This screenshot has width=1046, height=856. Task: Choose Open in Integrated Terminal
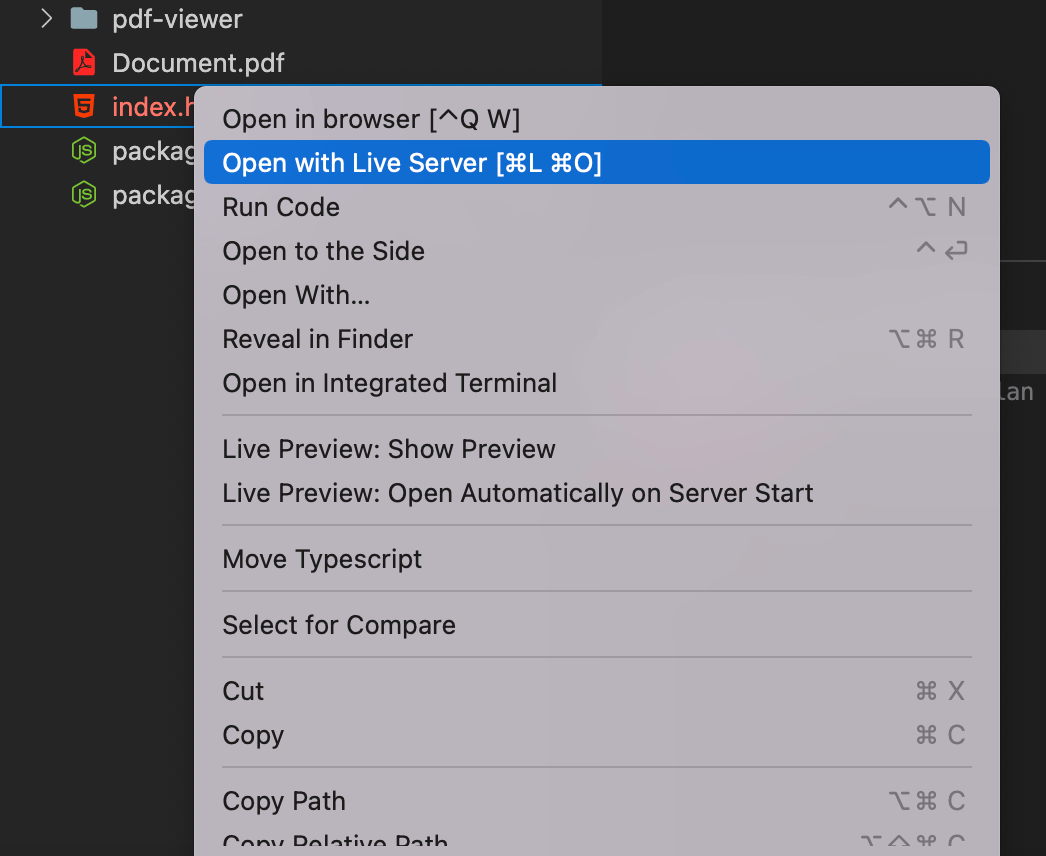[596, 383]
